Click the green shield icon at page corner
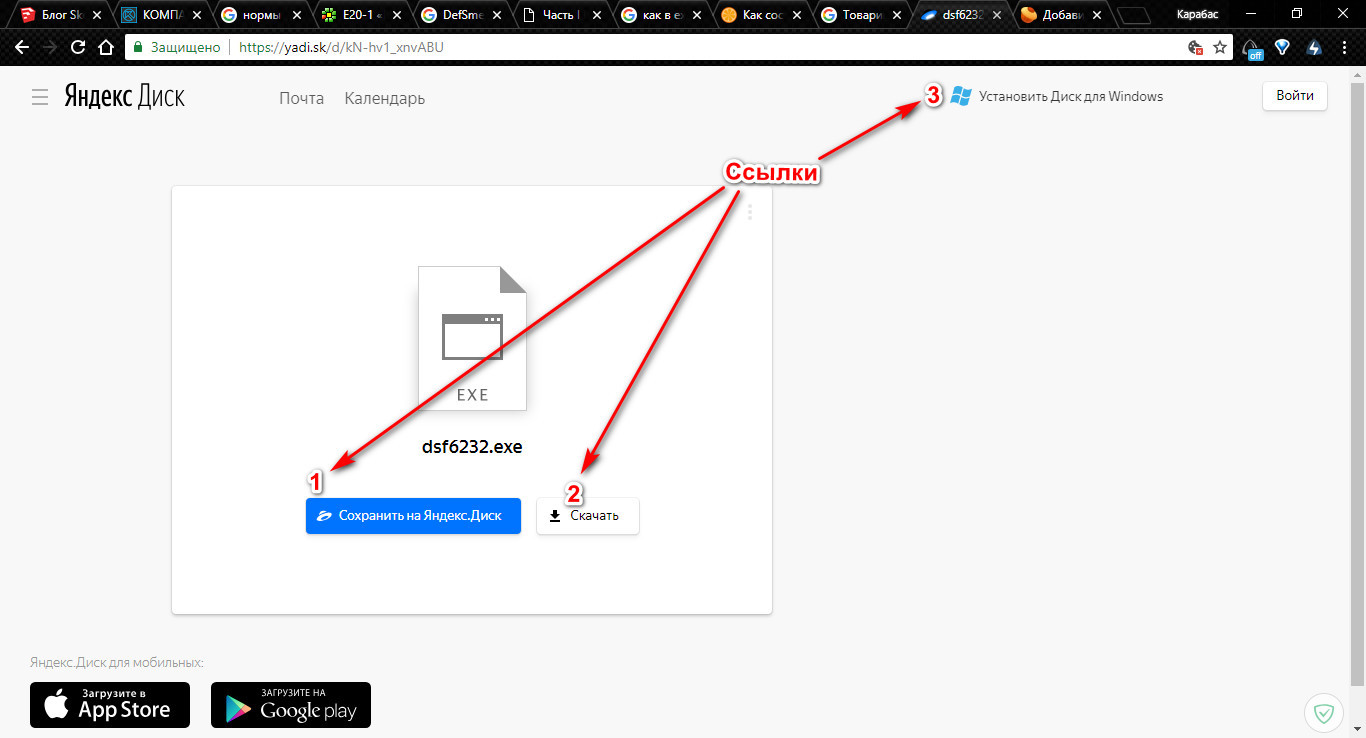 click(x=1324, y=712)
